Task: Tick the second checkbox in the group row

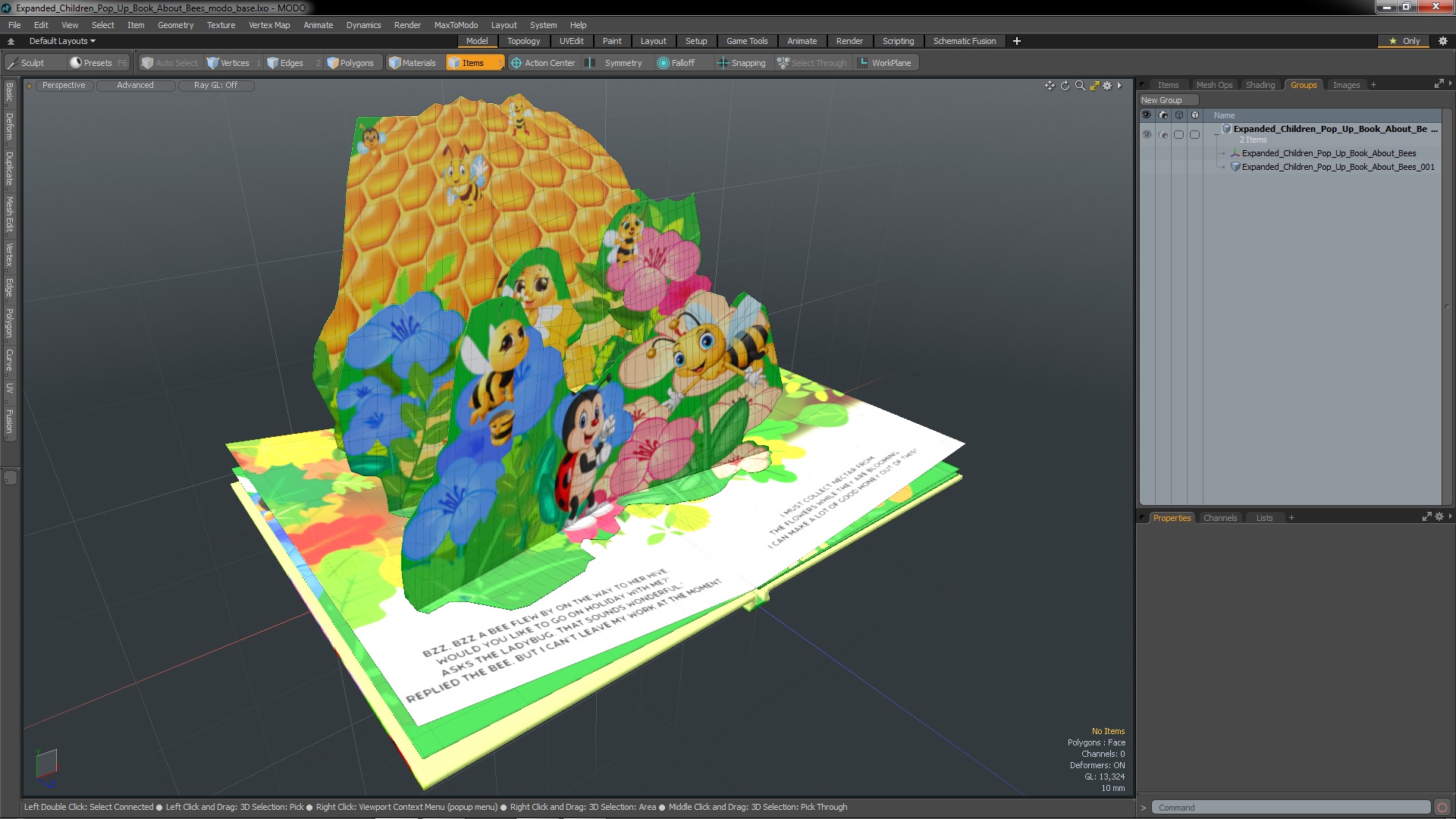Action: coord(1194,134)
